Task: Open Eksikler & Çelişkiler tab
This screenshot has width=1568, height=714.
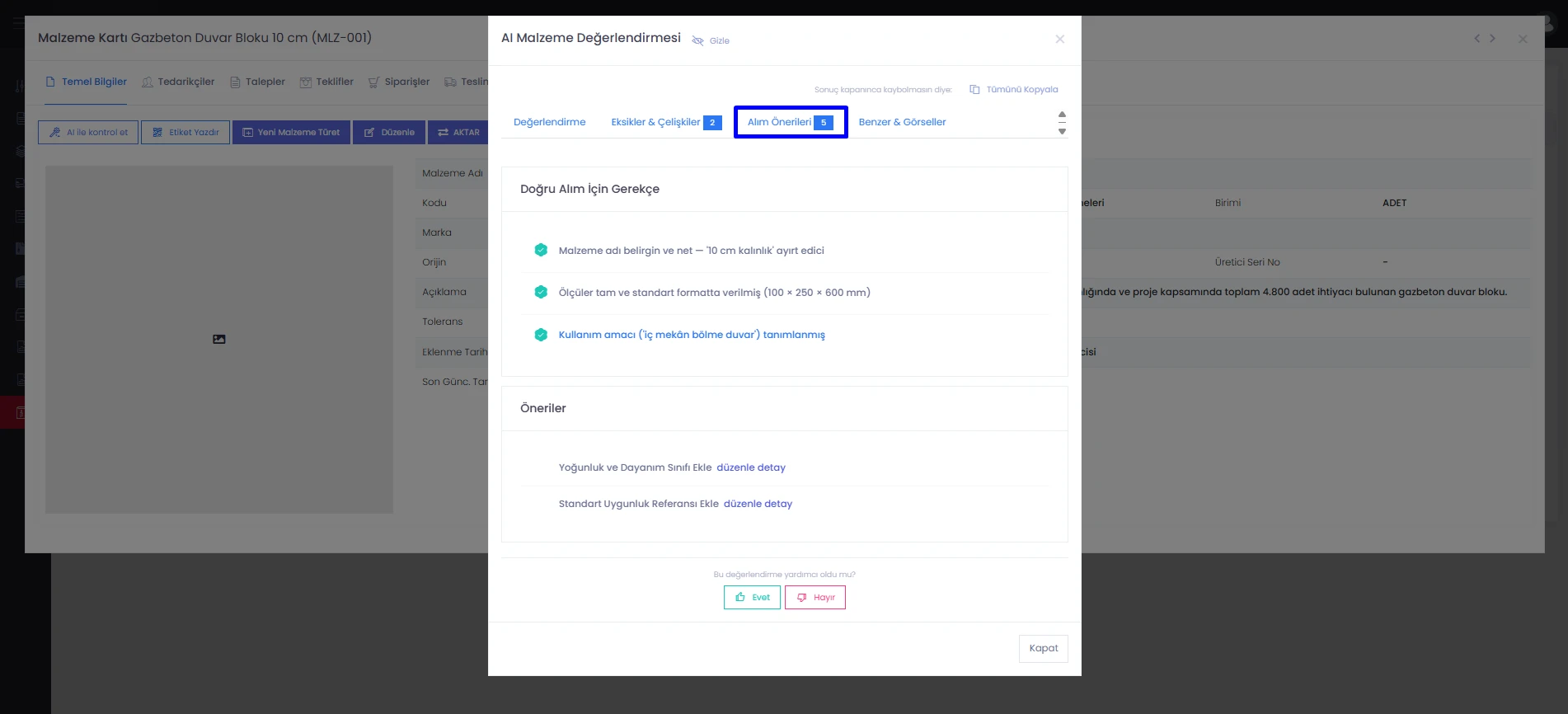Action: 666,122
